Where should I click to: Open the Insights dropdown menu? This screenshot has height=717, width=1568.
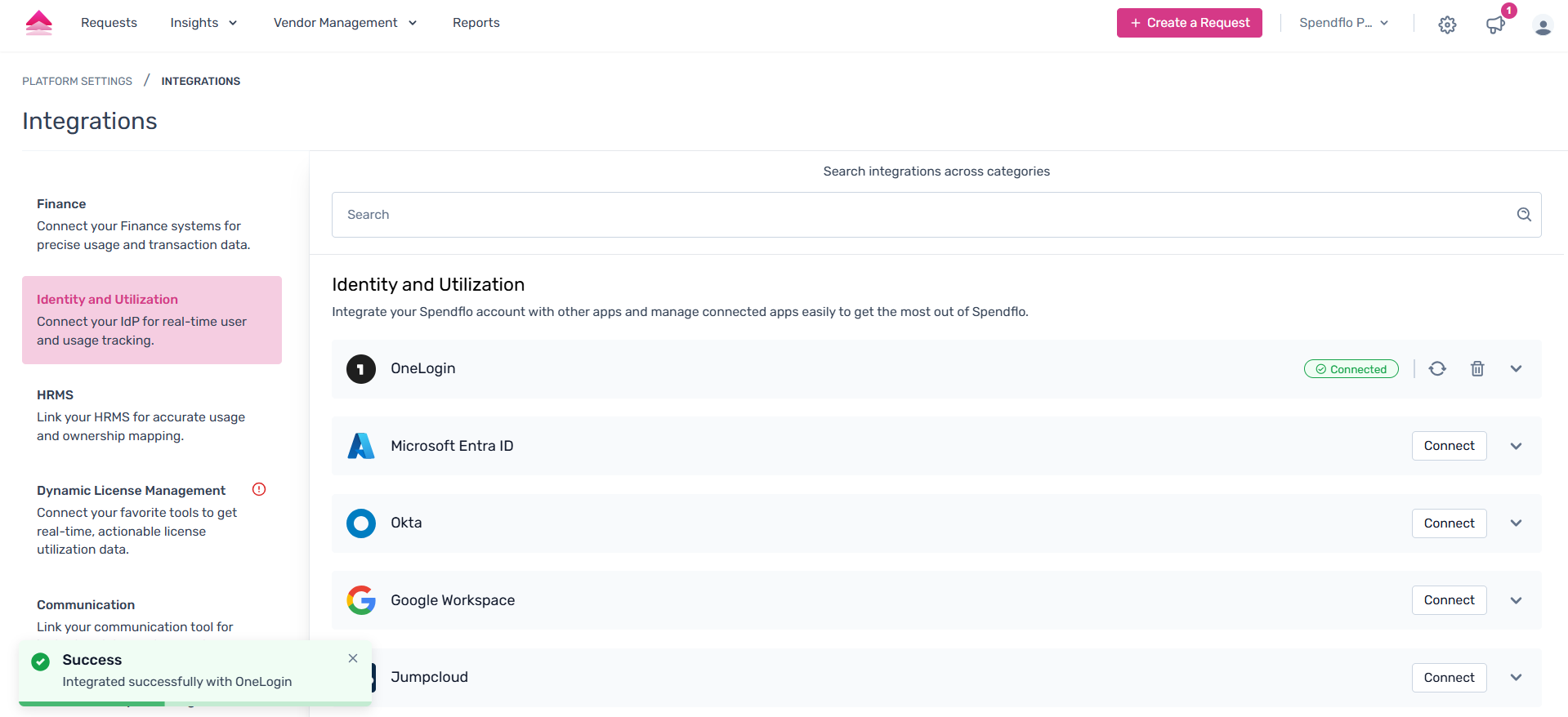point(203,23)
